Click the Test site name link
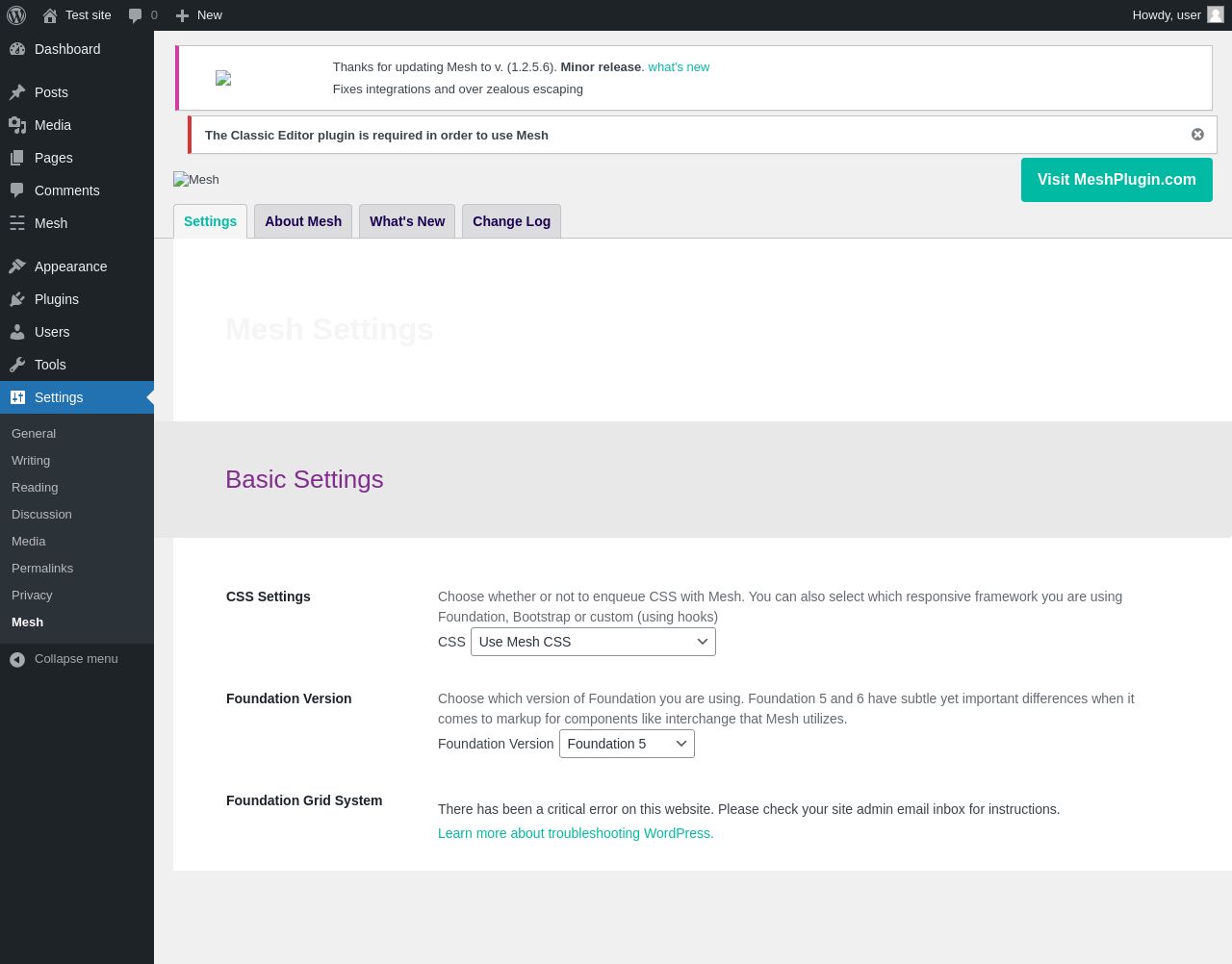The height and width of the screenshot is (964, 1232). tap(89, 15)
